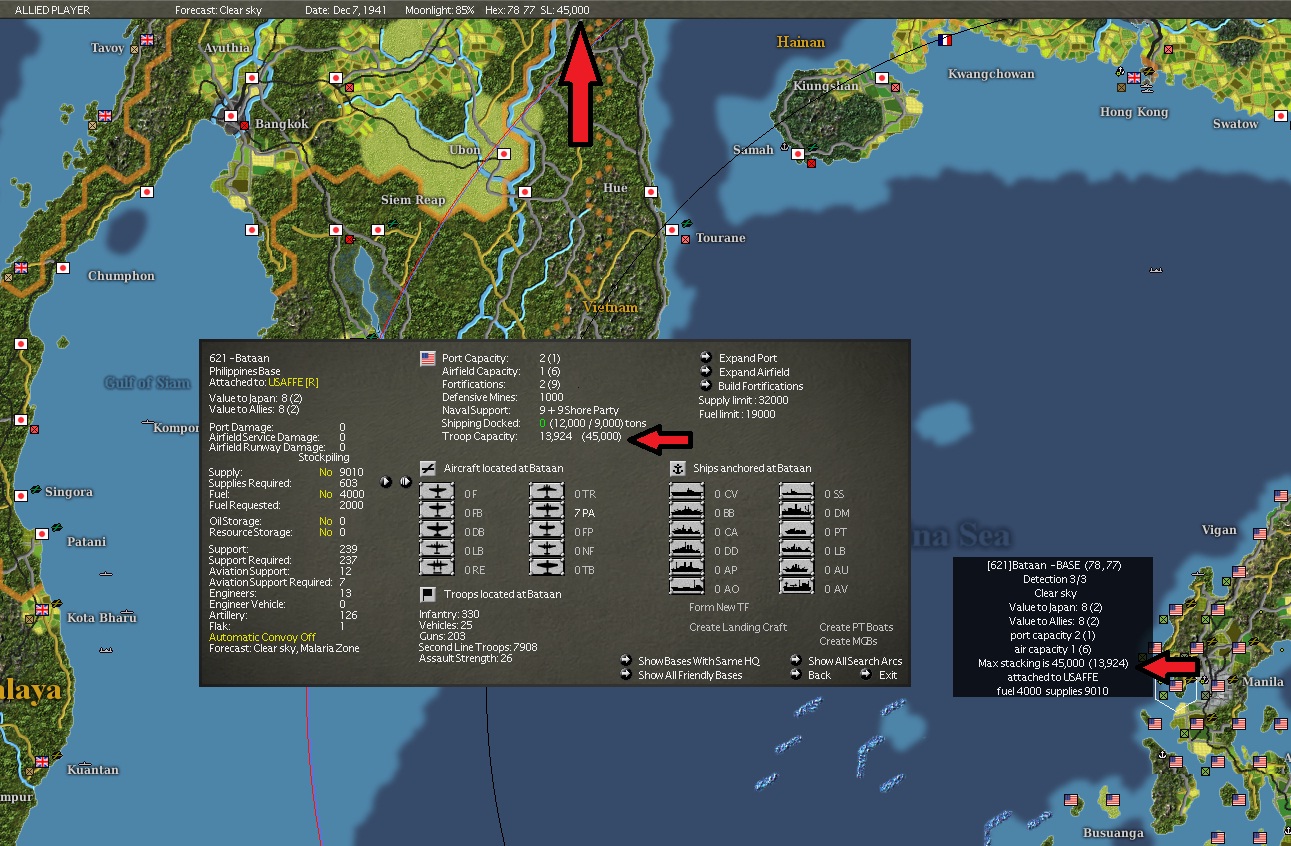Viewport: 1291px width, 846px height.
Task: Click the Bangkok city label on the map
Action: [282, 124]
